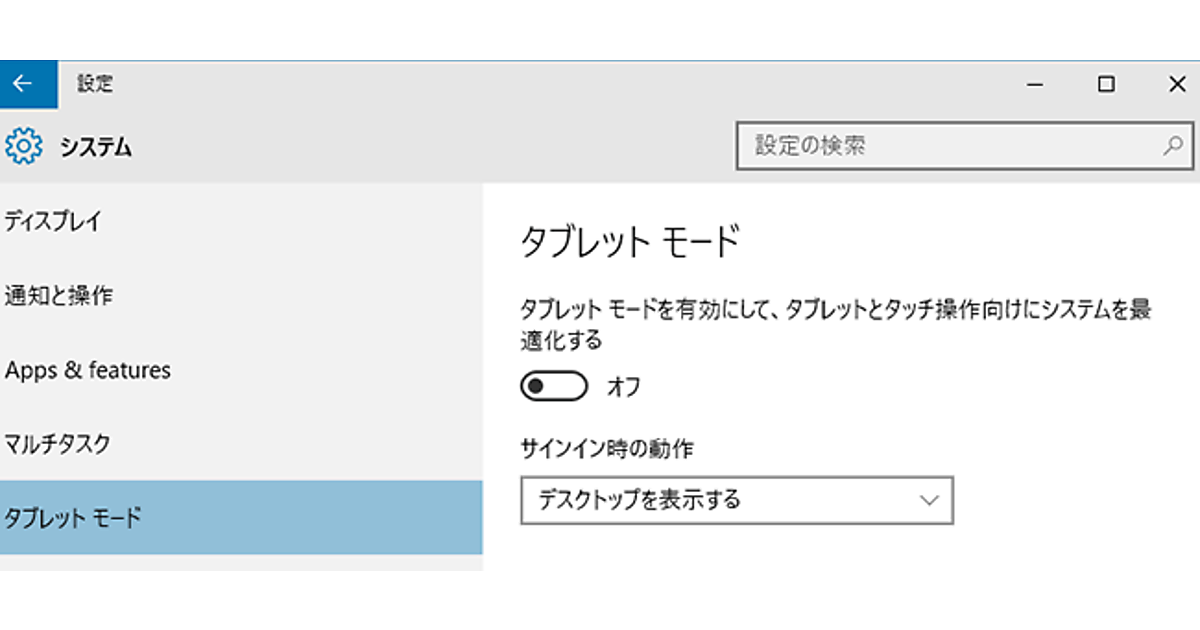This screenshot has height=630, width=1200.
Task: Select 通知と操作 in the sidebar
Action: pos(58,295)
